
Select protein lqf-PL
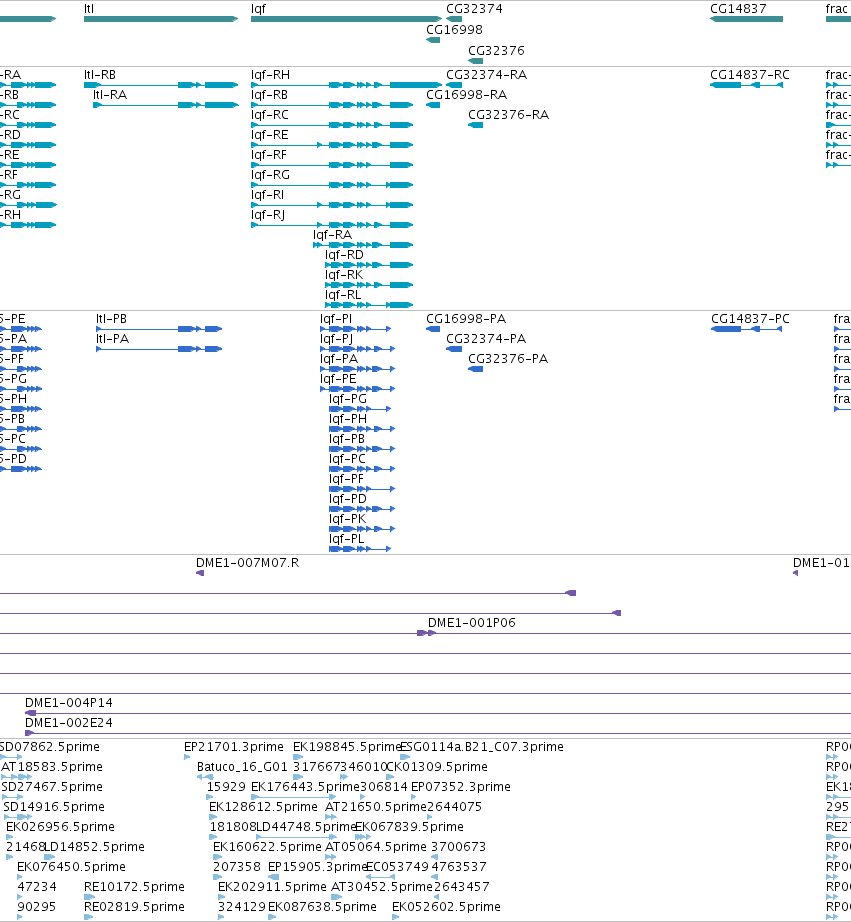pyautogui.click(x=360, y=549)
